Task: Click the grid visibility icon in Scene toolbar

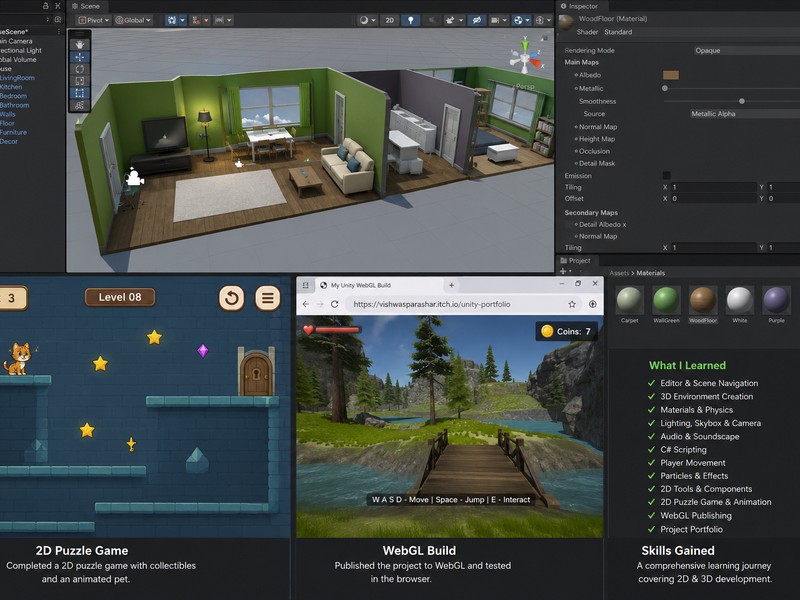Action: [172, 20]
